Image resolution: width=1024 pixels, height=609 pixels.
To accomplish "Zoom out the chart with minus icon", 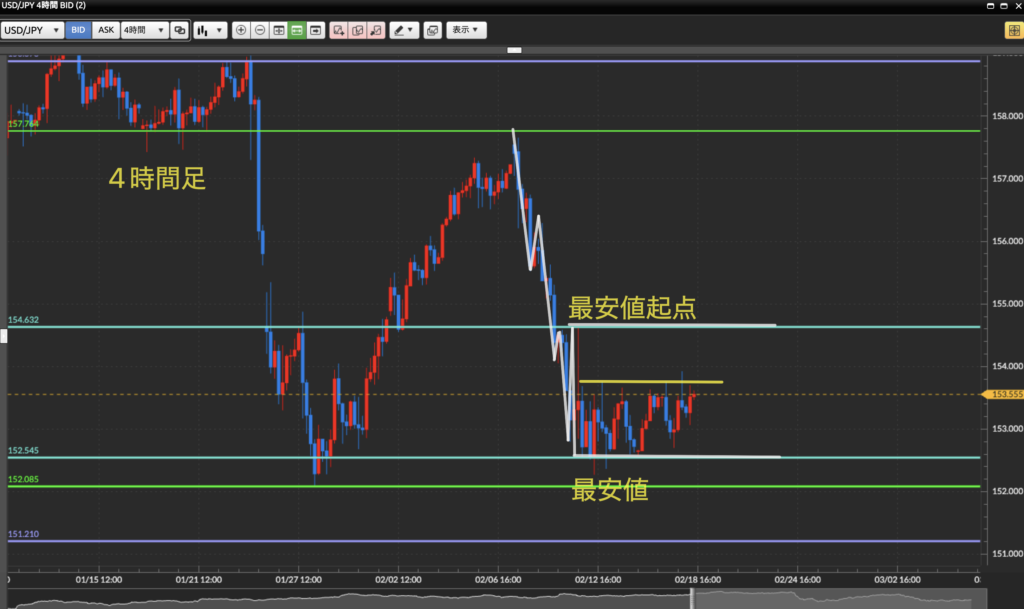I will pos(260,30).
